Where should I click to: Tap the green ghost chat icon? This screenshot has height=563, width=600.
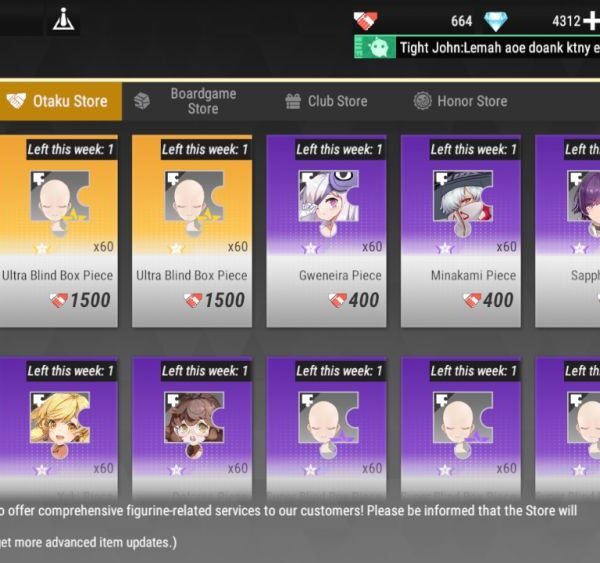coord(375,47)
